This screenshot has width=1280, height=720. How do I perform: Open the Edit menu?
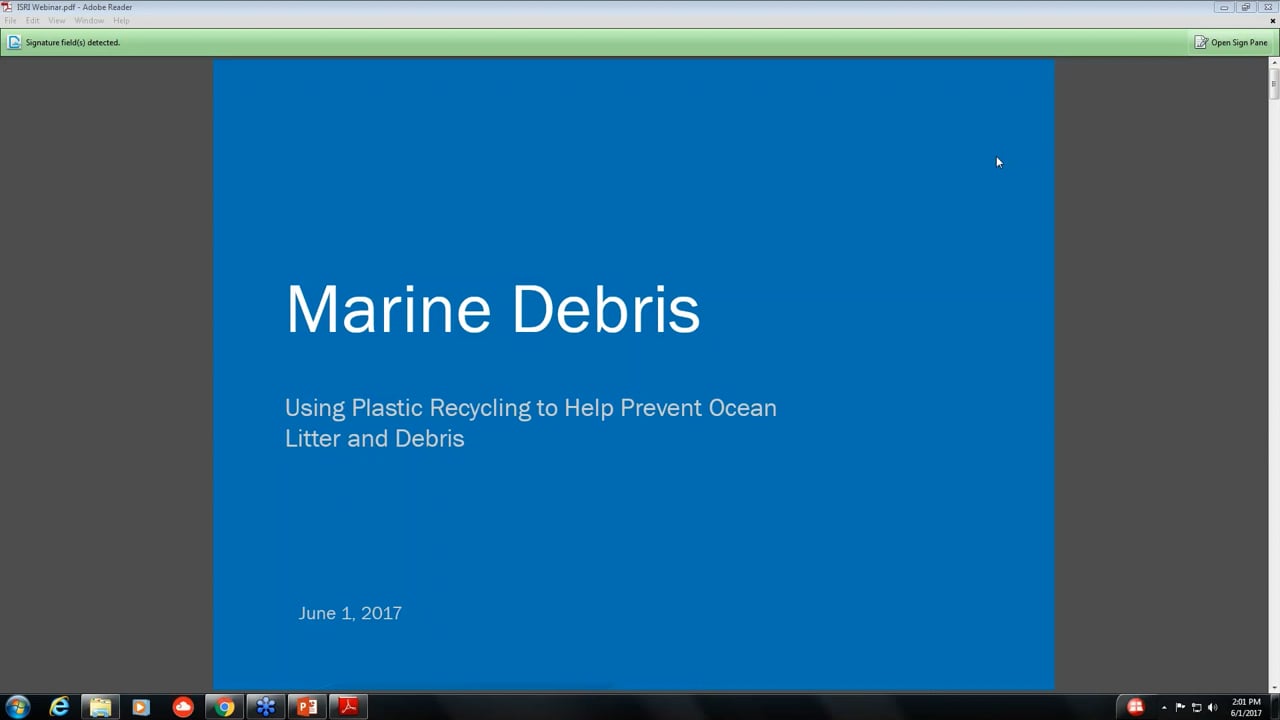point(33,20)
